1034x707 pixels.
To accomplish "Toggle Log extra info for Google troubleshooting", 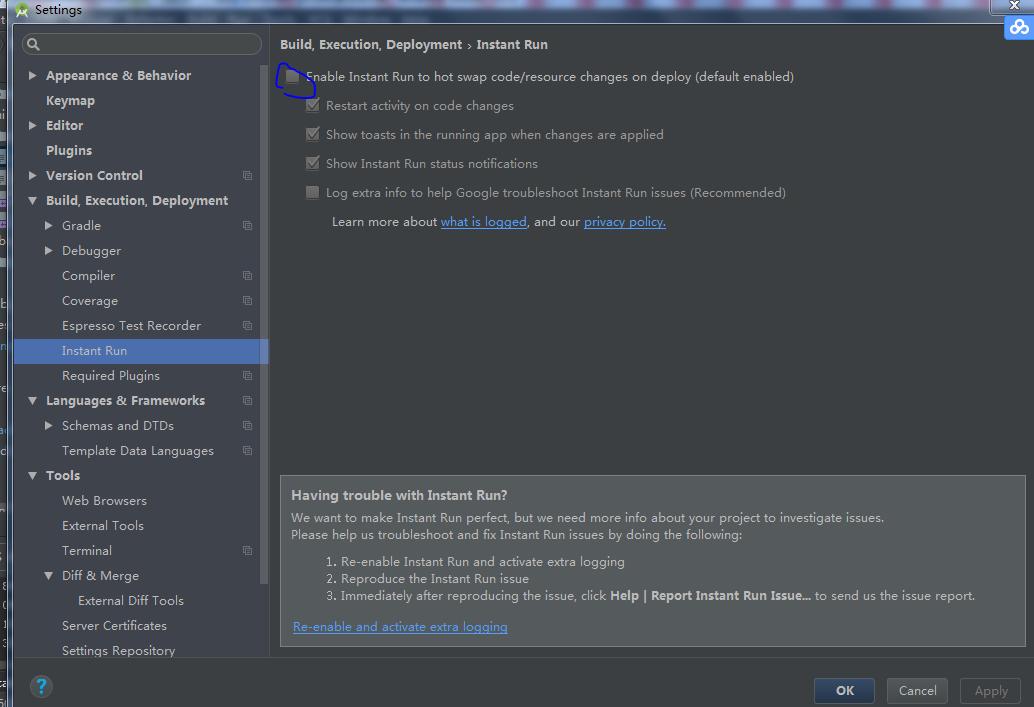I will pyautogui.click(x=313, y=192).
